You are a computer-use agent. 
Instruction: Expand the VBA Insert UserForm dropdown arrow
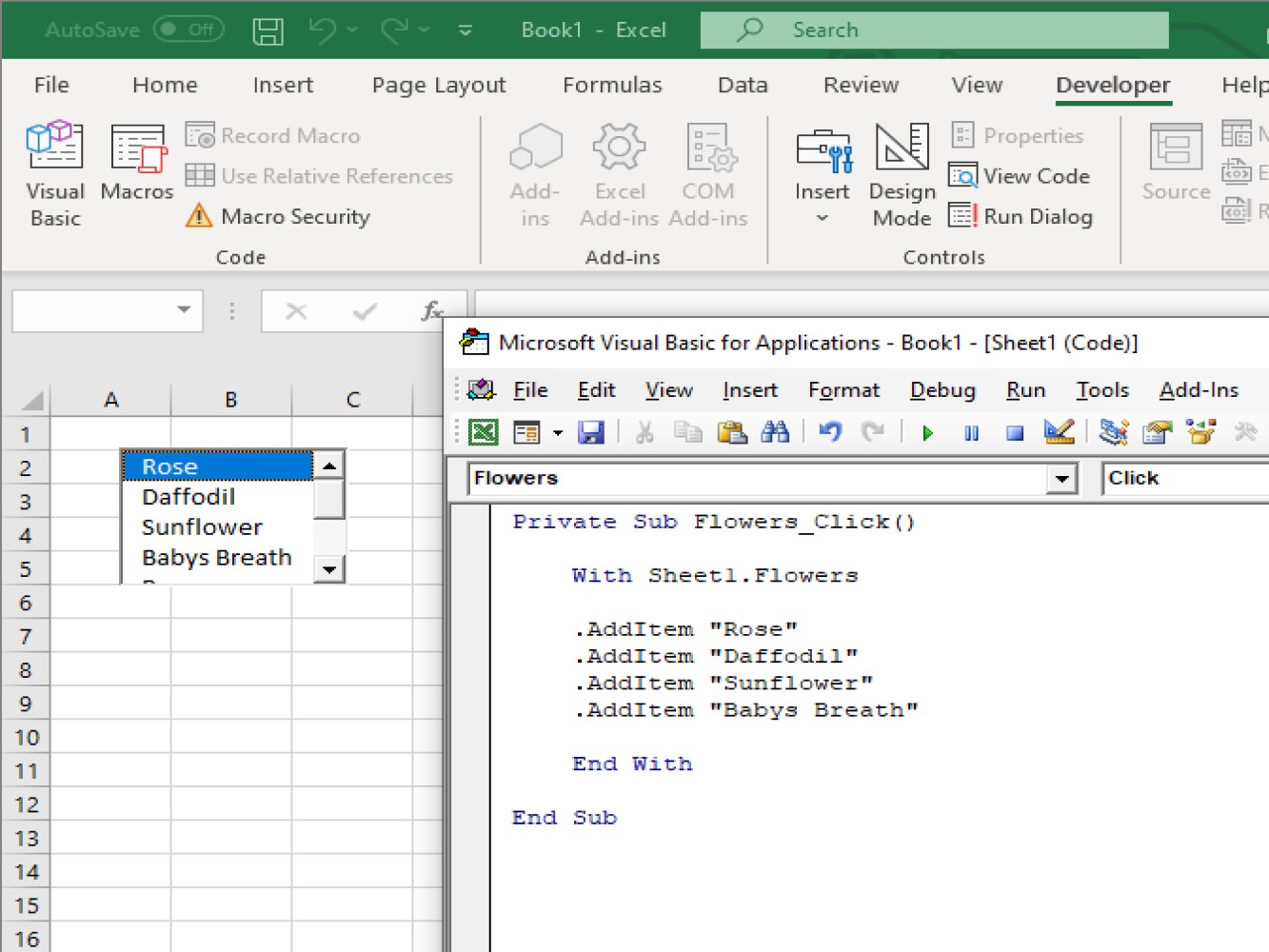558,433
